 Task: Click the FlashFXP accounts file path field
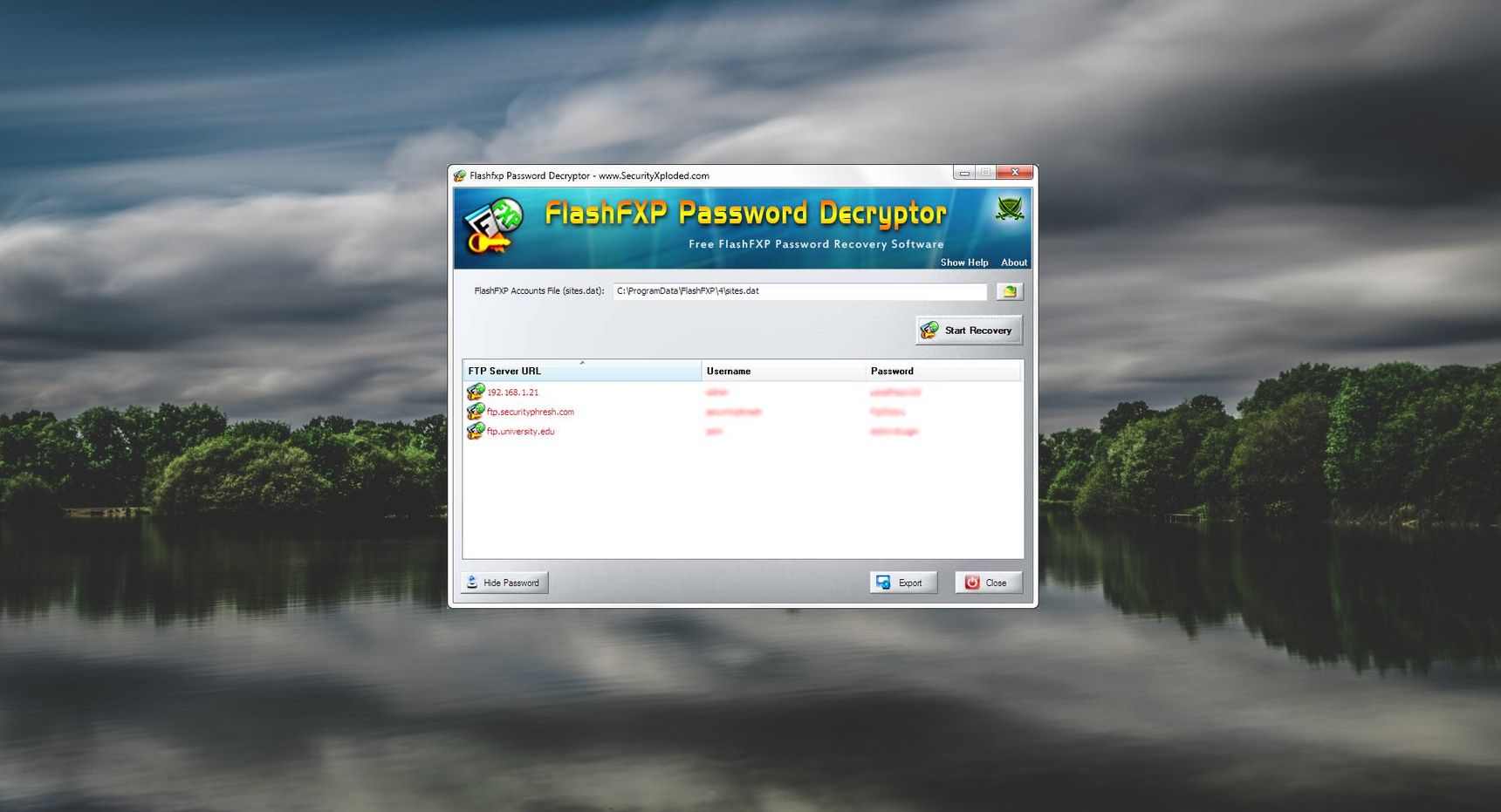[799, 291]
